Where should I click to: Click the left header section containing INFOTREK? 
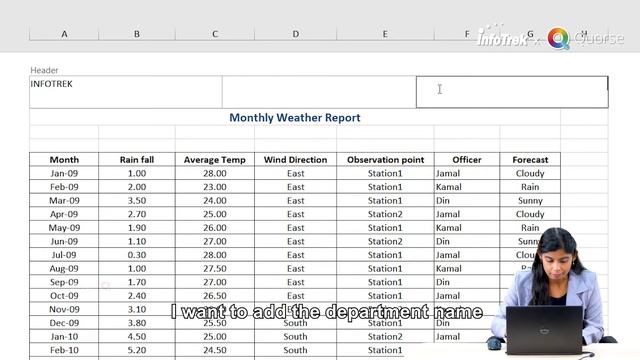[x=126, y=92]
